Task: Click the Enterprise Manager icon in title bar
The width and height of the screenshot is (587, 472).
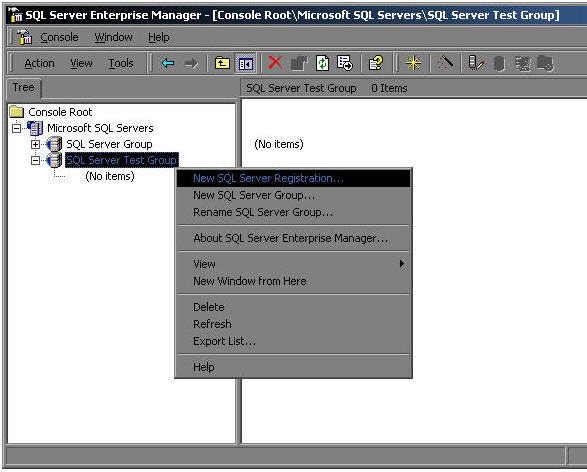Action: (15, 15)
